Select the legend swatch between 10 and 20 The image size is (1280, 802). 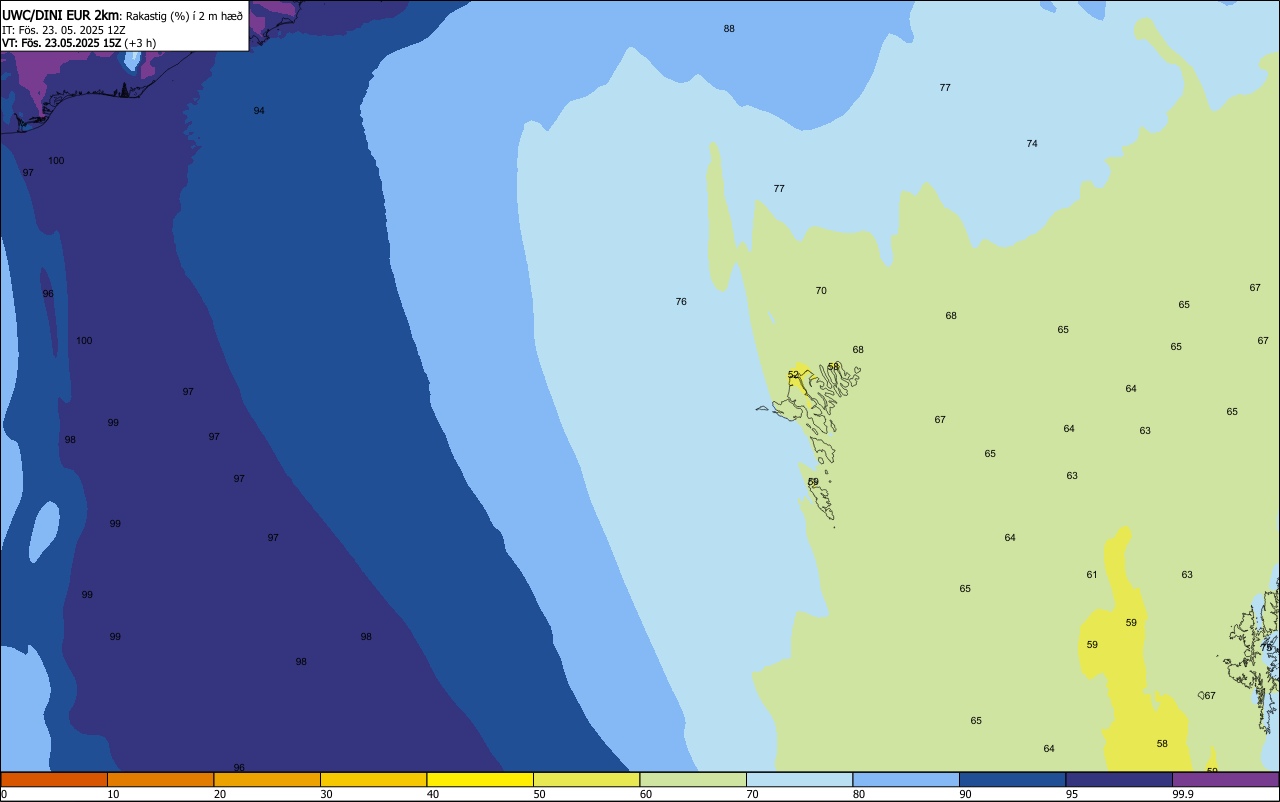pos(160,779)
